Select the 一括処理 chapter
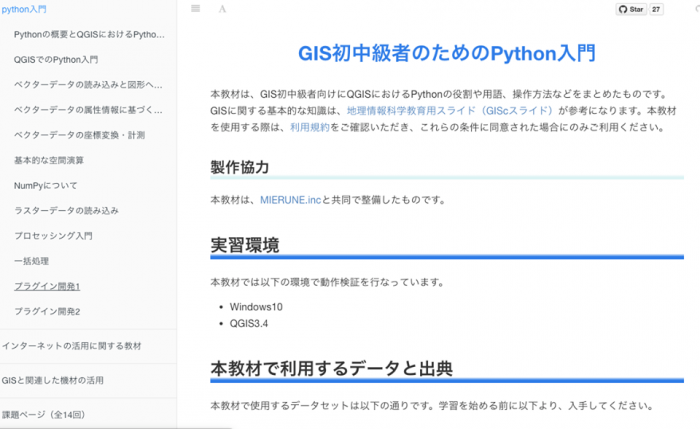 pyautogui.click(x=31, y=261)
